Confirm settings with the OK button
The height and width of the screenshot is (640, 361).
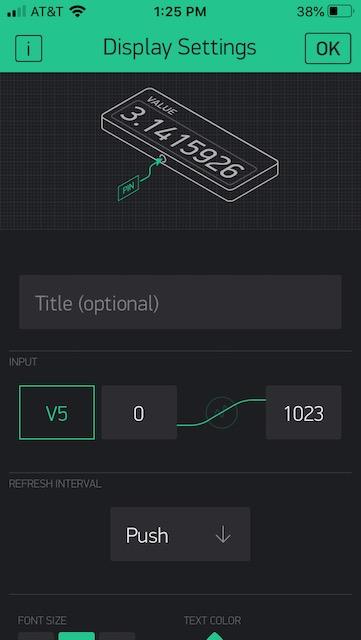(x=328, y=49)
